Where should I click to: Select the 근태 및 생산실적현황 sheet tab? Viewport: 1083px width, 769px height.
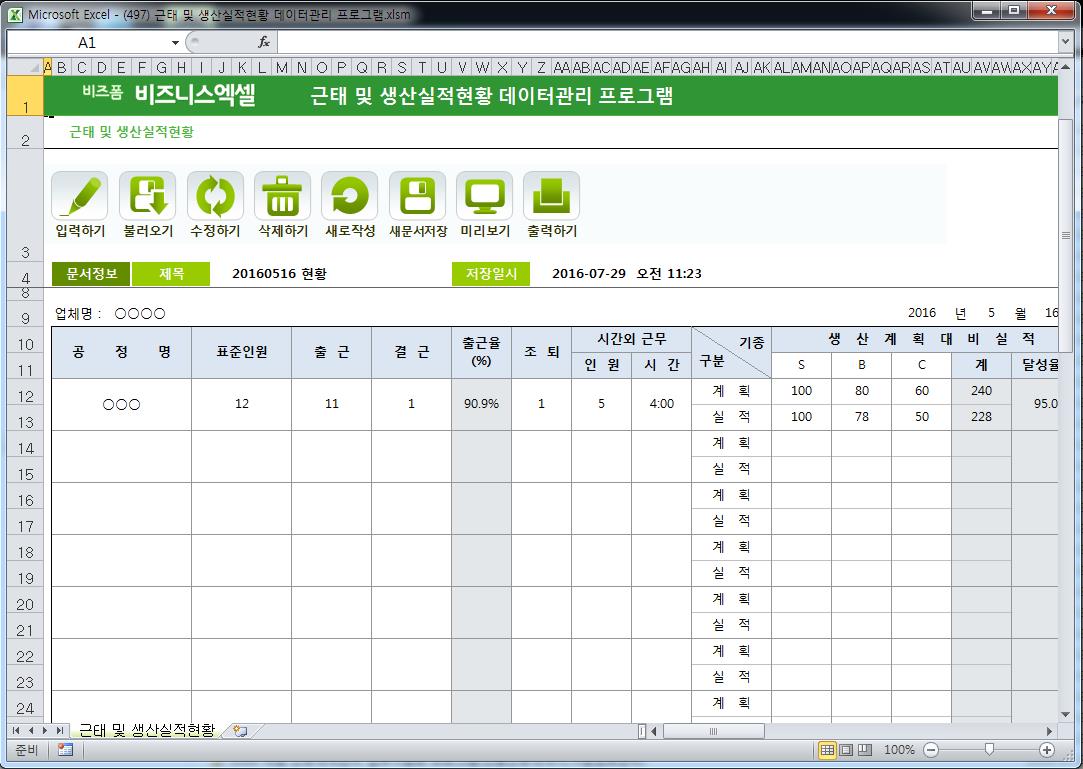[x=147, y=730]
